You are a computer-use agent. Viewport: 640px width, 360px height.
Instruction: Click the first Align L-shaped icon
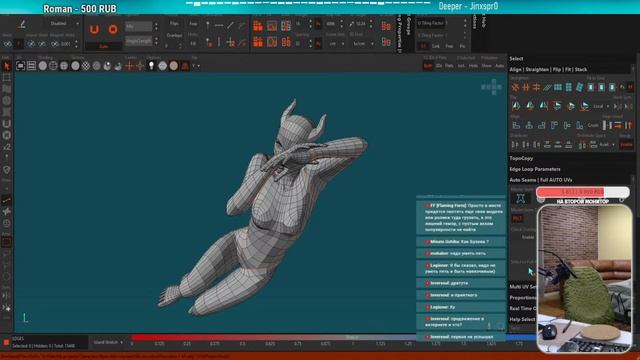pyautogui.click(x=516, y=125)
